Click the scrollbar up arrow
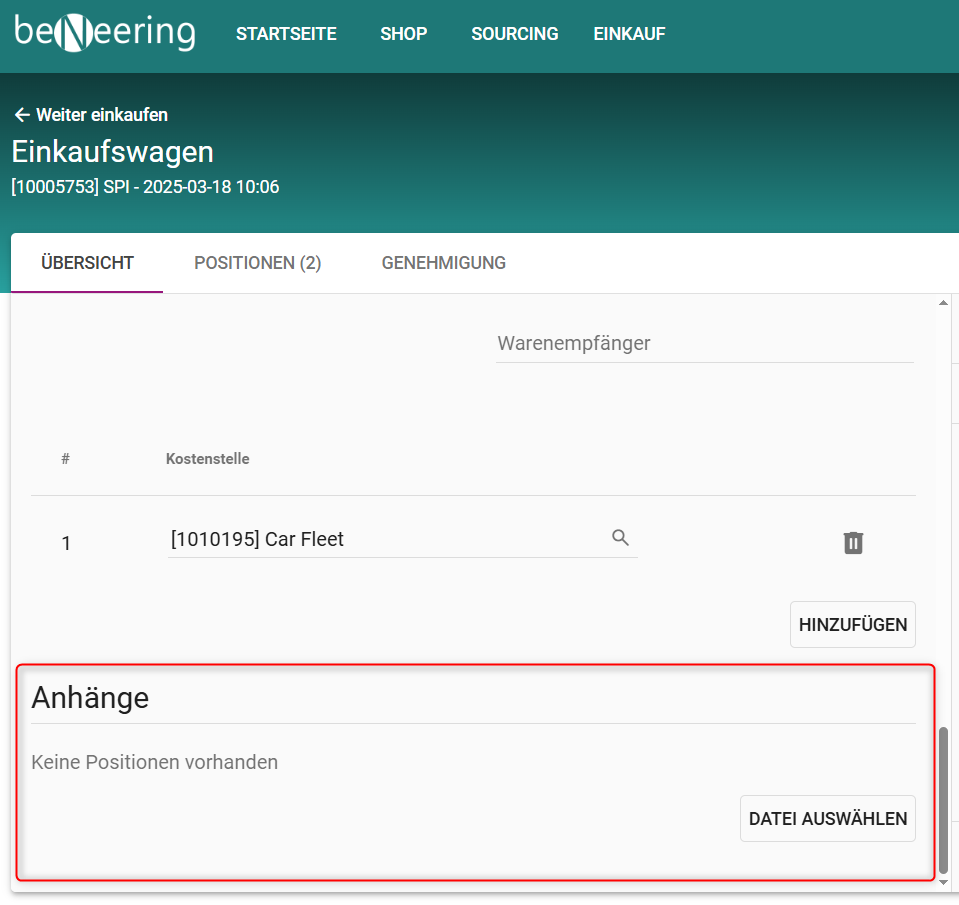 pyautogui.click(x=943, y=303)
